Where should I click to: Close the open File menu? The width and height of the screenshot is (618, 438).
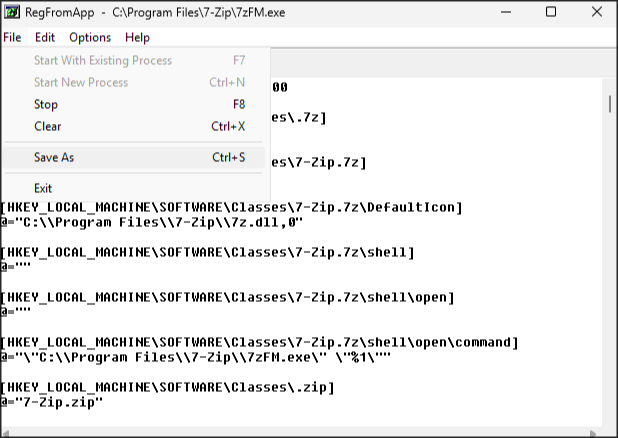pos(12,37)
